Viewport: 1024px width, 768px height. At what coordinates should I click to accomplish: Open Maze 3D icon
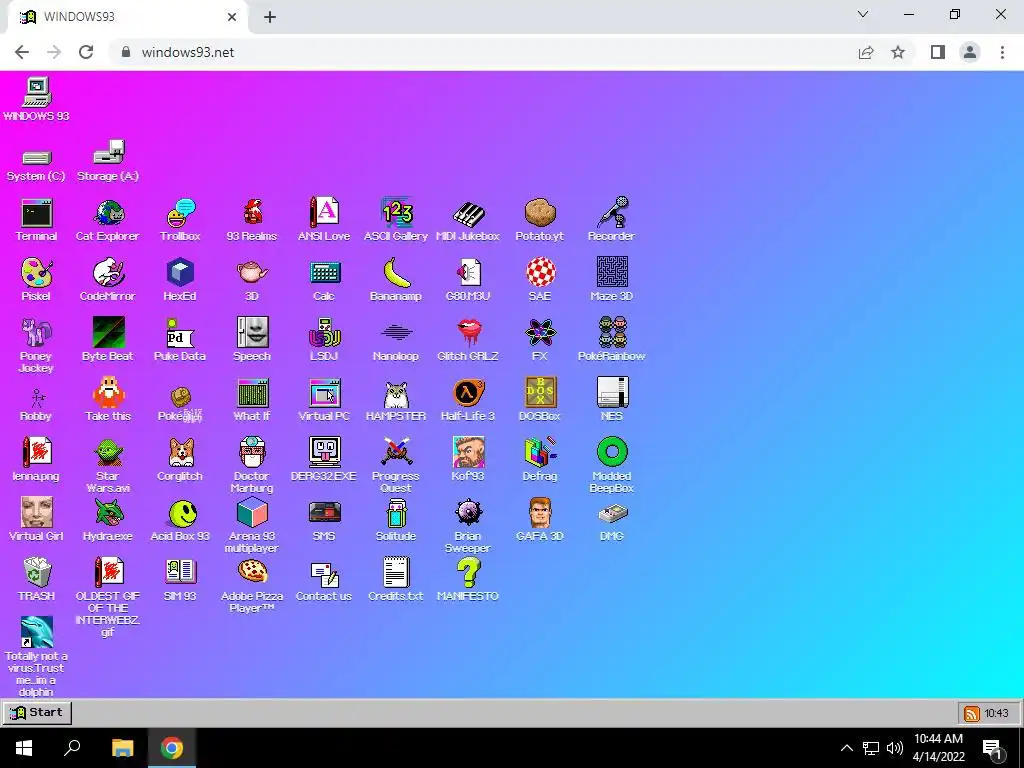[x=612, y=272]
